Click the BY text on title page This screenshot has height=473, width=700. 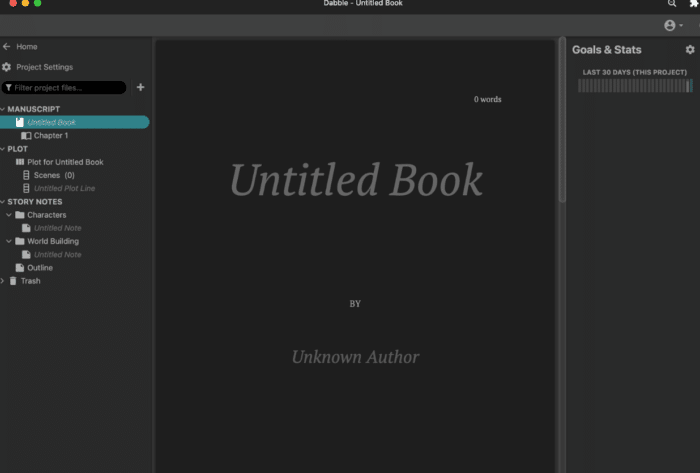click(355, 304)
